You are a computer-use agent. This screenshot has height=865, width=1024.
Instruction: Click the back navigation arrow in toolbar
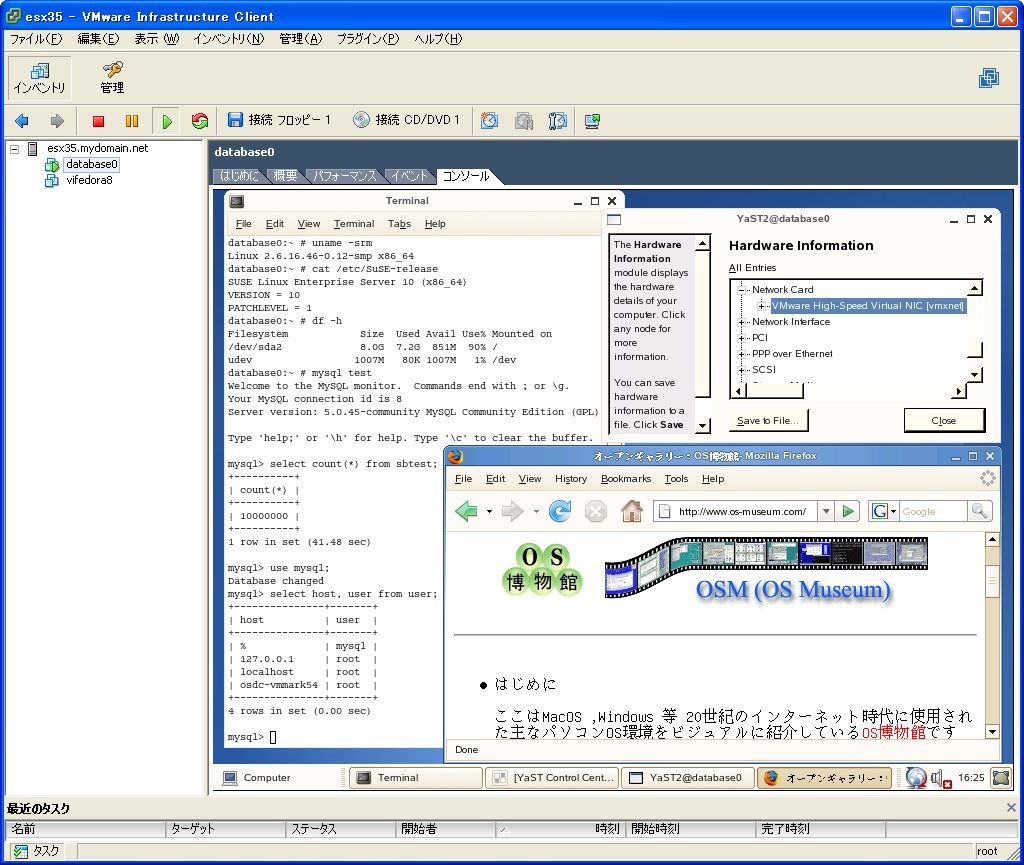[22, 121]
